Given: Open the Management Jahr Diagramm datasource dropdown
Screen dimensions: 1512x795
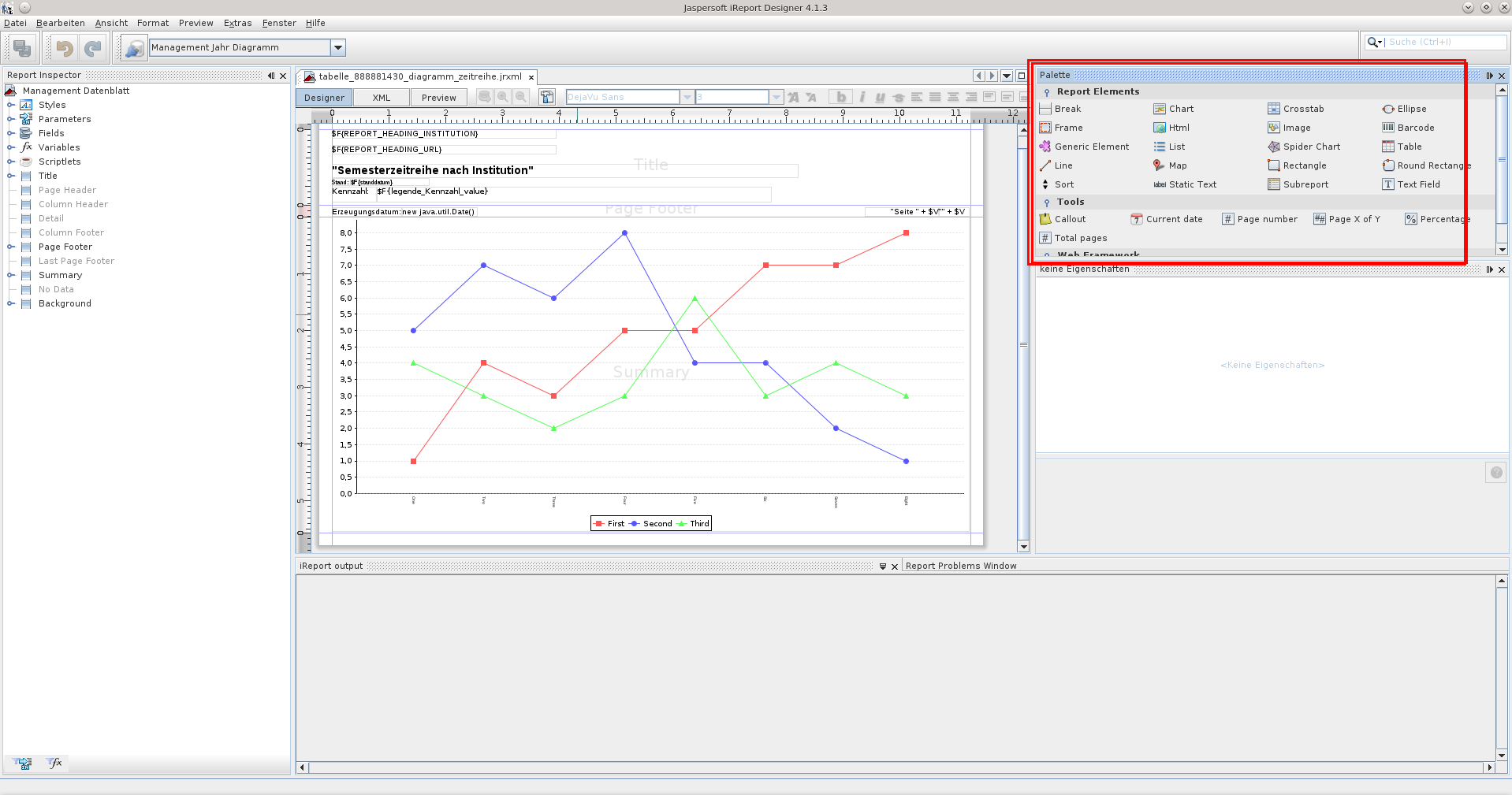Looking at the screenshot, I should click(337, 47).
